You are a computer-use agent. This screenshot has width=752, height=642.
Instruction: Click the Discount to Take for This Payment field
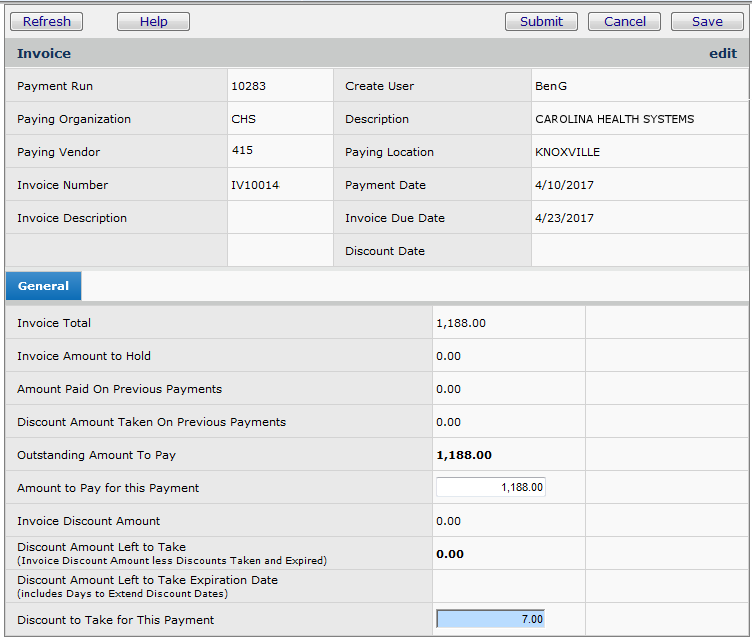[x=491, y=620]
